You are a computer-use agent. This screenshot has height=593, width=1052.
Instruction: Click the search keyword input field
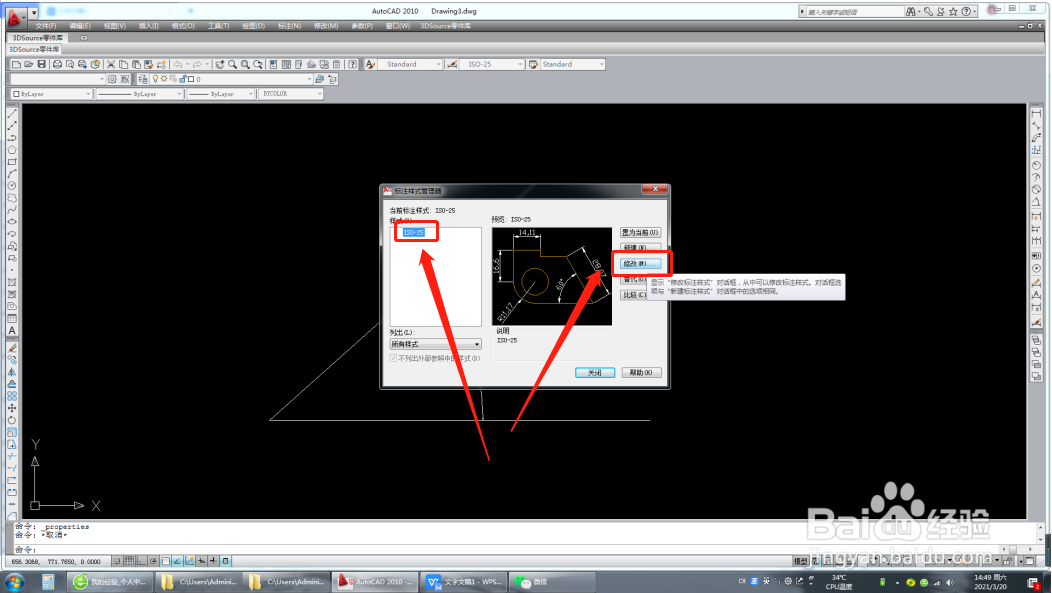tap(854, 11)
